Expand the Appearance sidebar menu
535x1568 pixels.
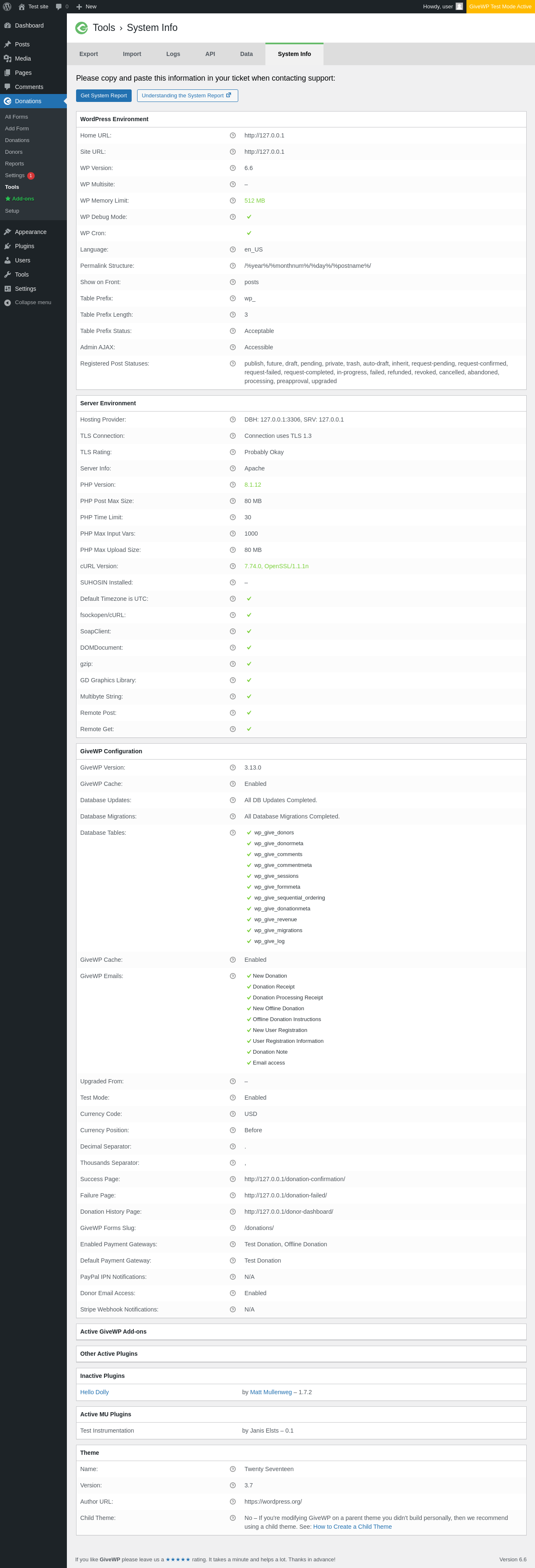coord(31,232)
